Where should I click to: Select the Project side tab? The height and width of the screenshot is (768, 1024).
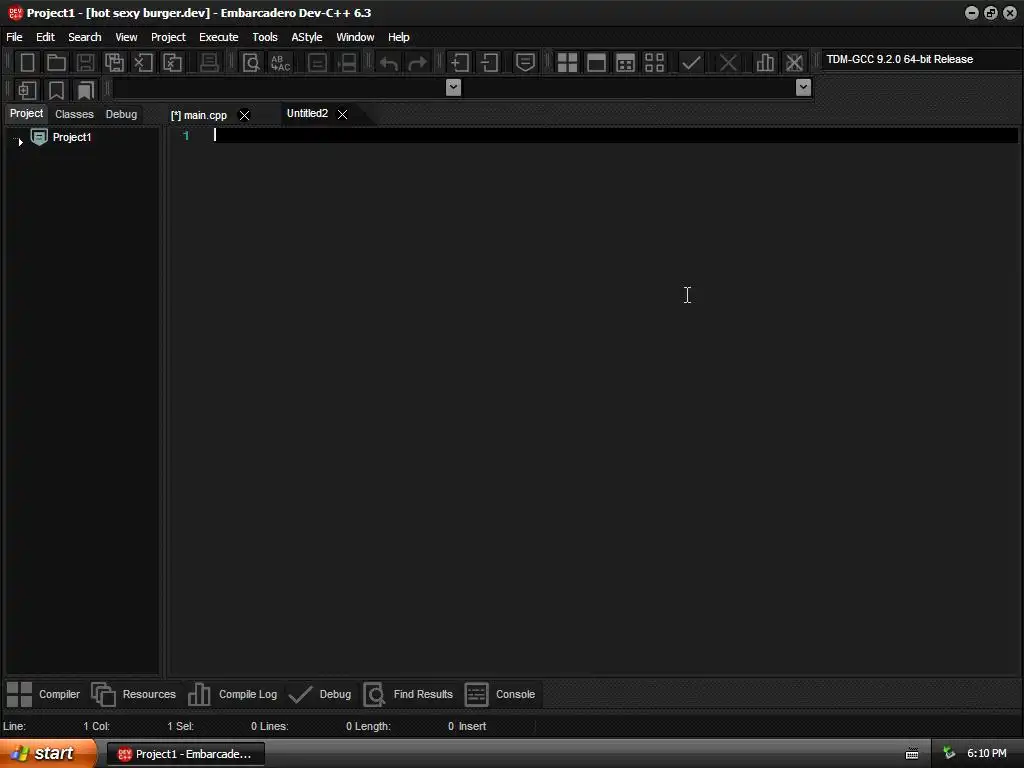26,114
